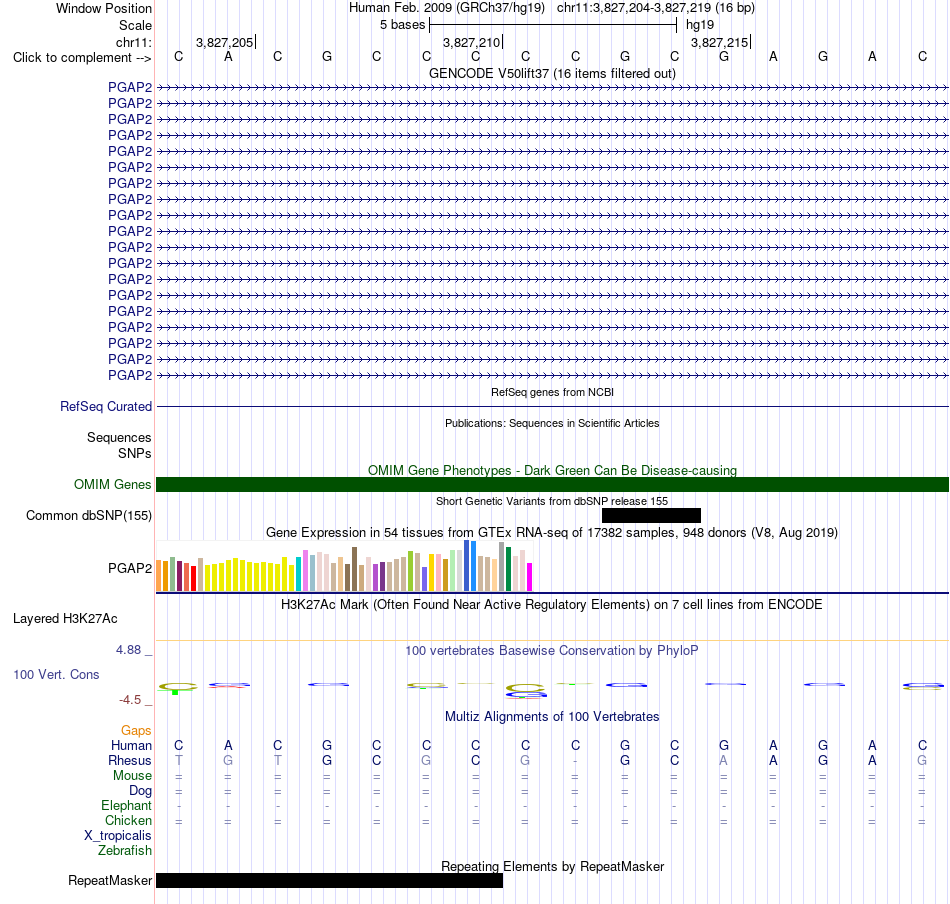Image resolution: width=950 pixels, height=904 pixels.
Task: Click the 'RefSeq genes from NCBI' track title
Action: pos(552,392)
